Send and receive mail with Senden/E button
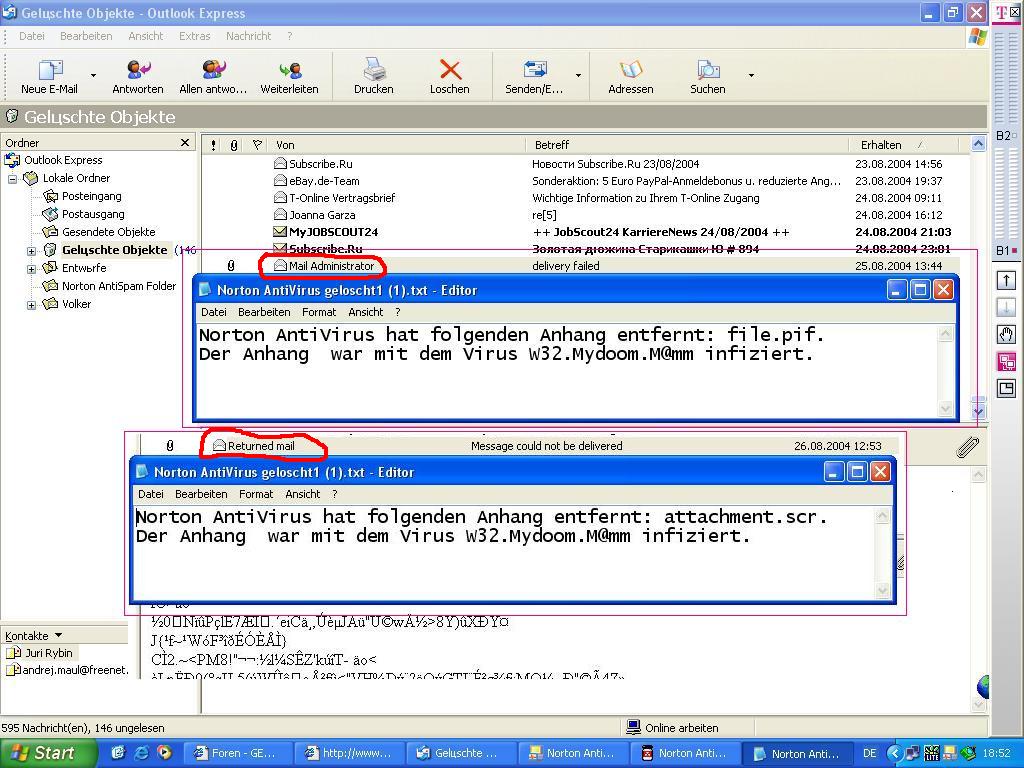1024x768 pixels. [x=534, y=77]
